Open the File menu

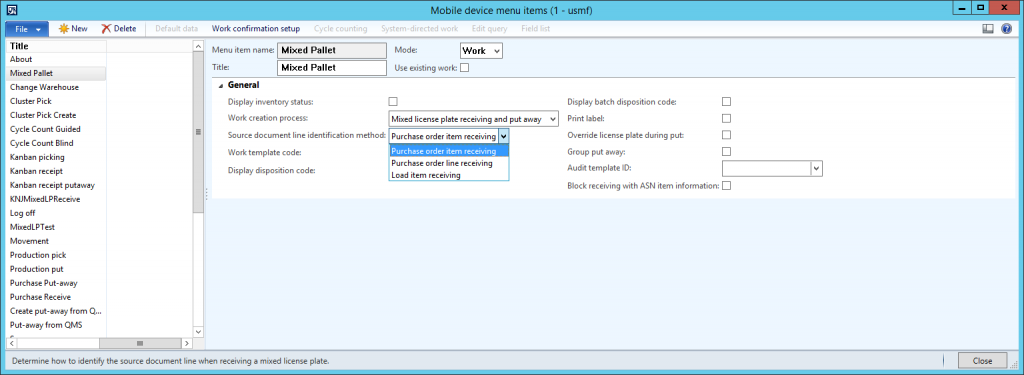pyautogui.click(x=27, y=29)
